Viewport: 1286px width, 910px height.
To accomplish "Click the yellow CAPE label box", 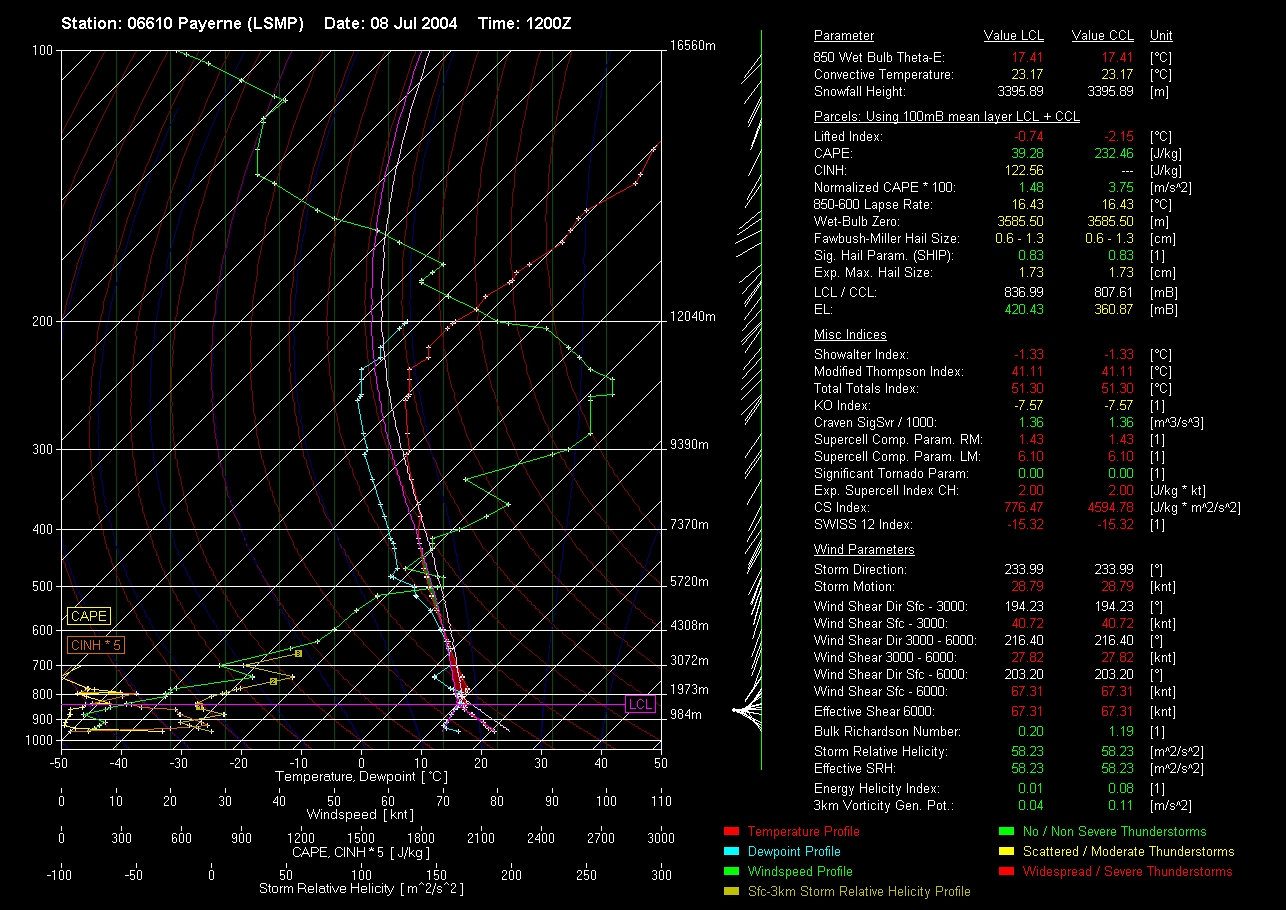I will coord(89,617).
